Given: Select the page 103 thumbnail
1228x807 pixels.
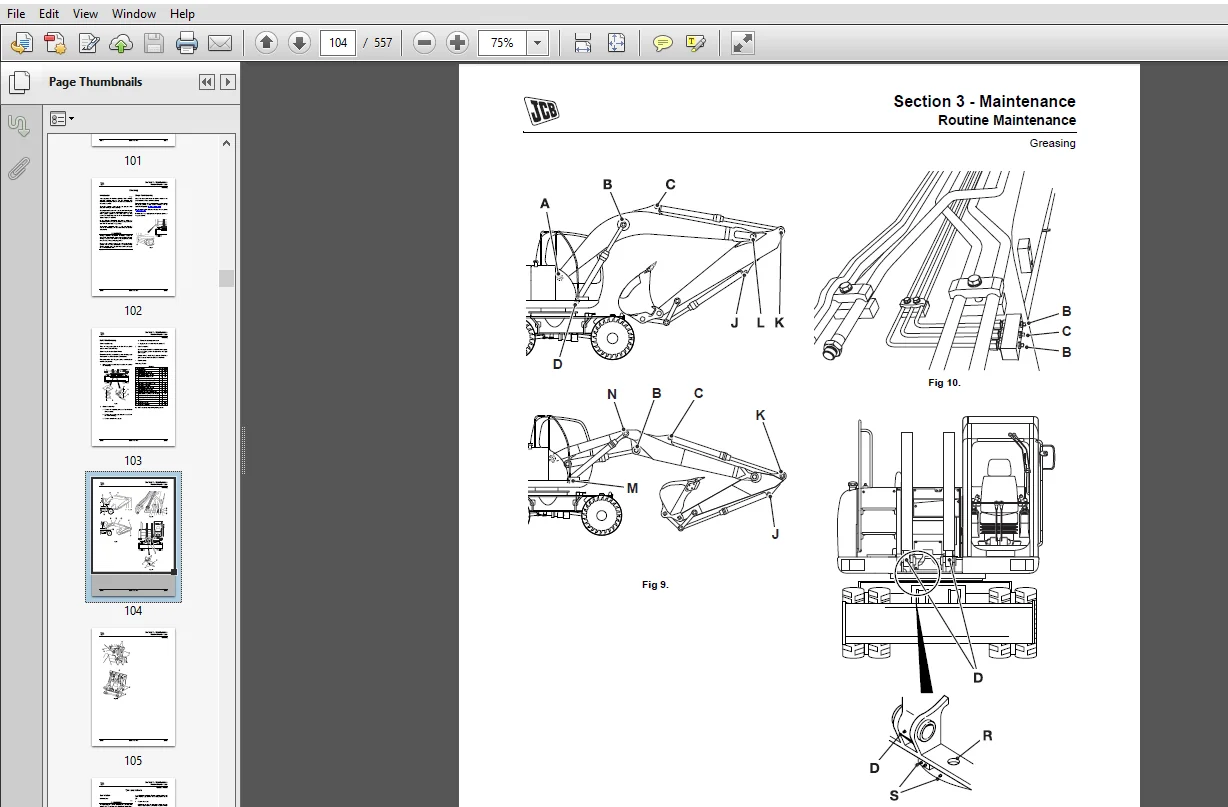Looking at the screenshot, I should [x=133, y=387].
